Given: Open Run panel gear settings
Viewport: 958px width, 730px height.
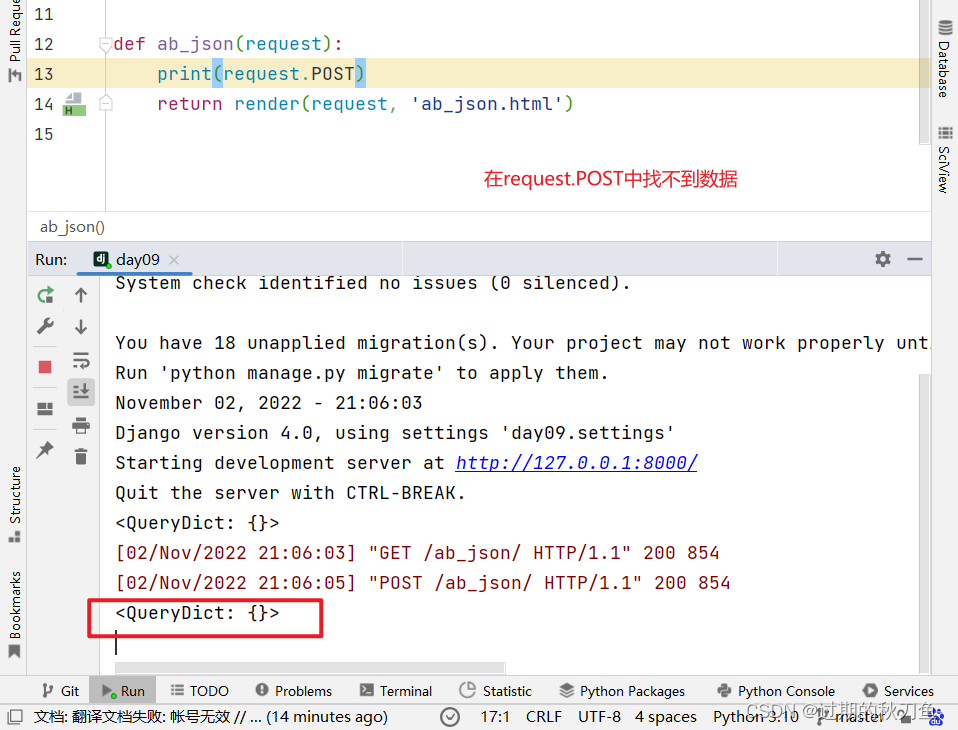Looking at the screenshot, I should (882, 259).
